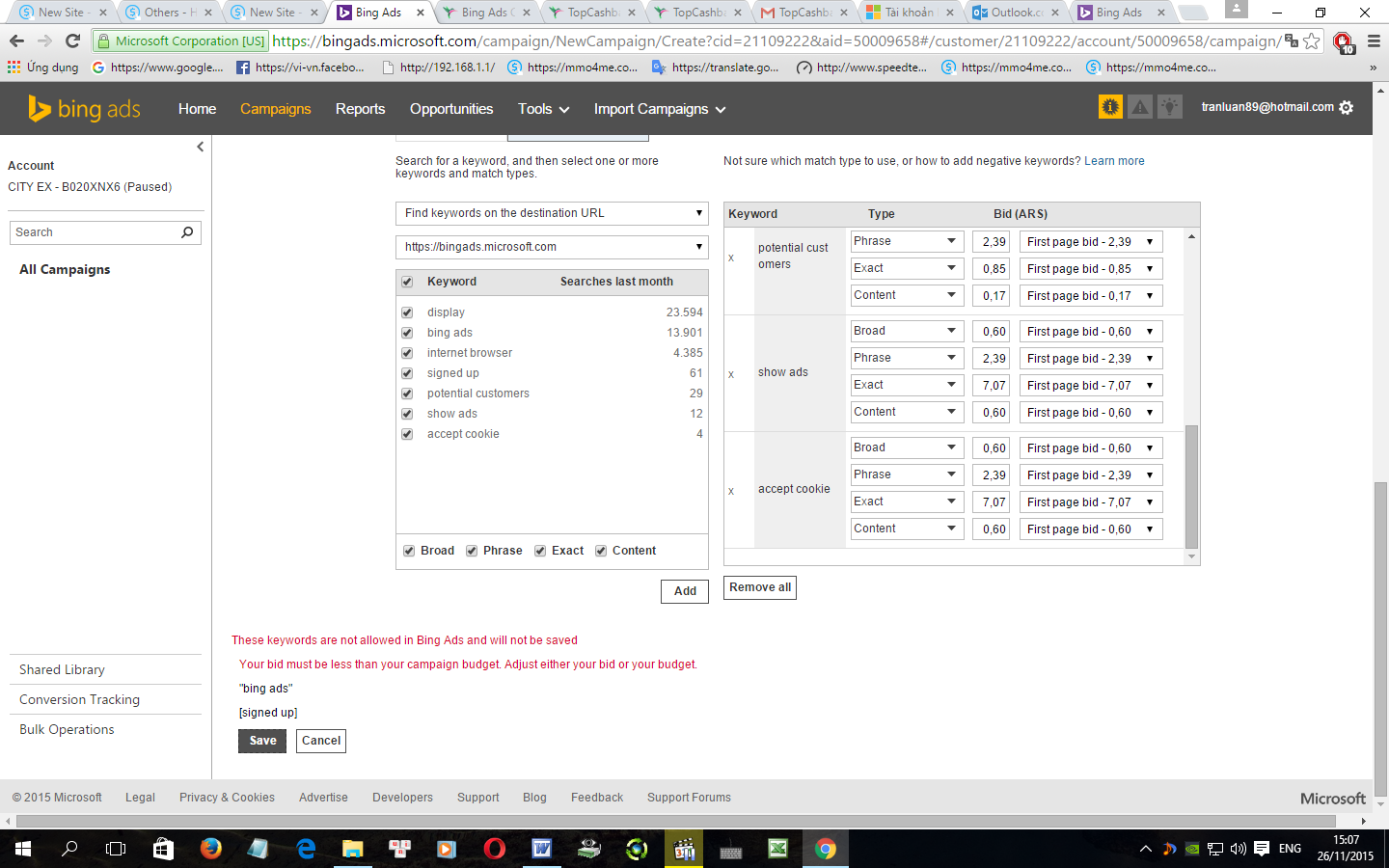
Task: Open Word from the taskbar
Action: tap(542, 849)
